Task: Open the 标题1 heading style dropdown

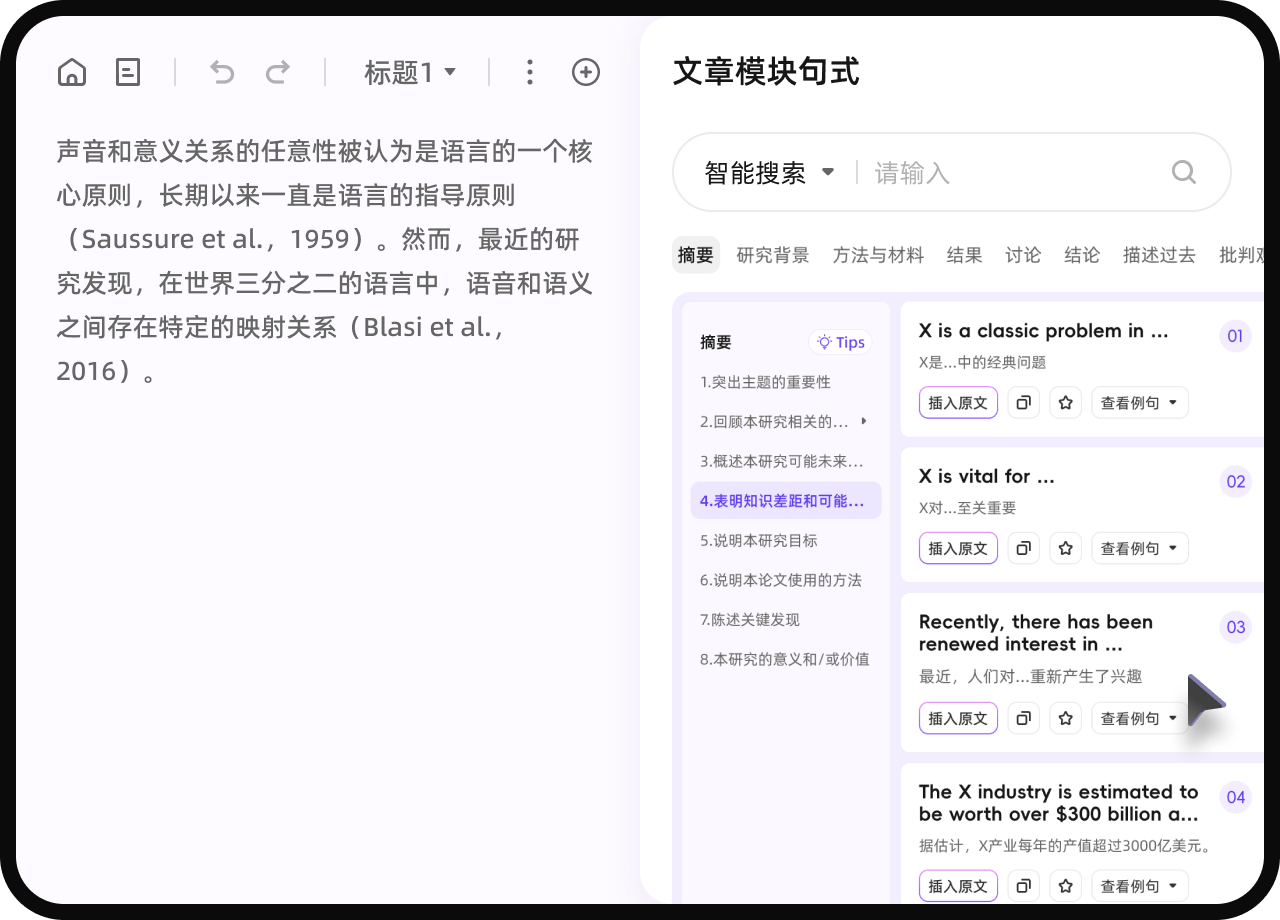Action: click(x=410, y=71)
